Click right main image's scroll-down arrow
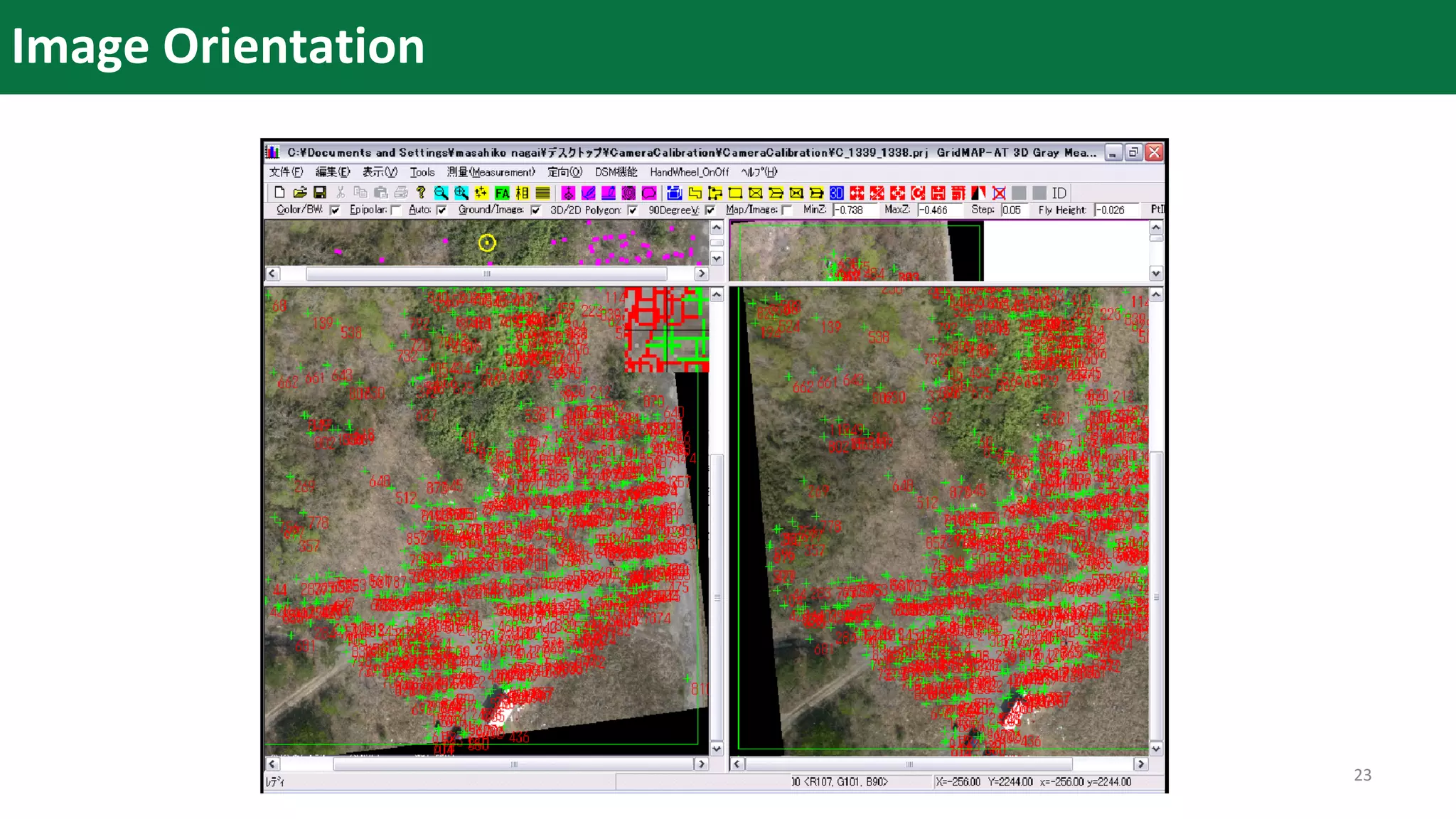The height and width of the screenshot is (819, 1456). [x=1156, y=748]
